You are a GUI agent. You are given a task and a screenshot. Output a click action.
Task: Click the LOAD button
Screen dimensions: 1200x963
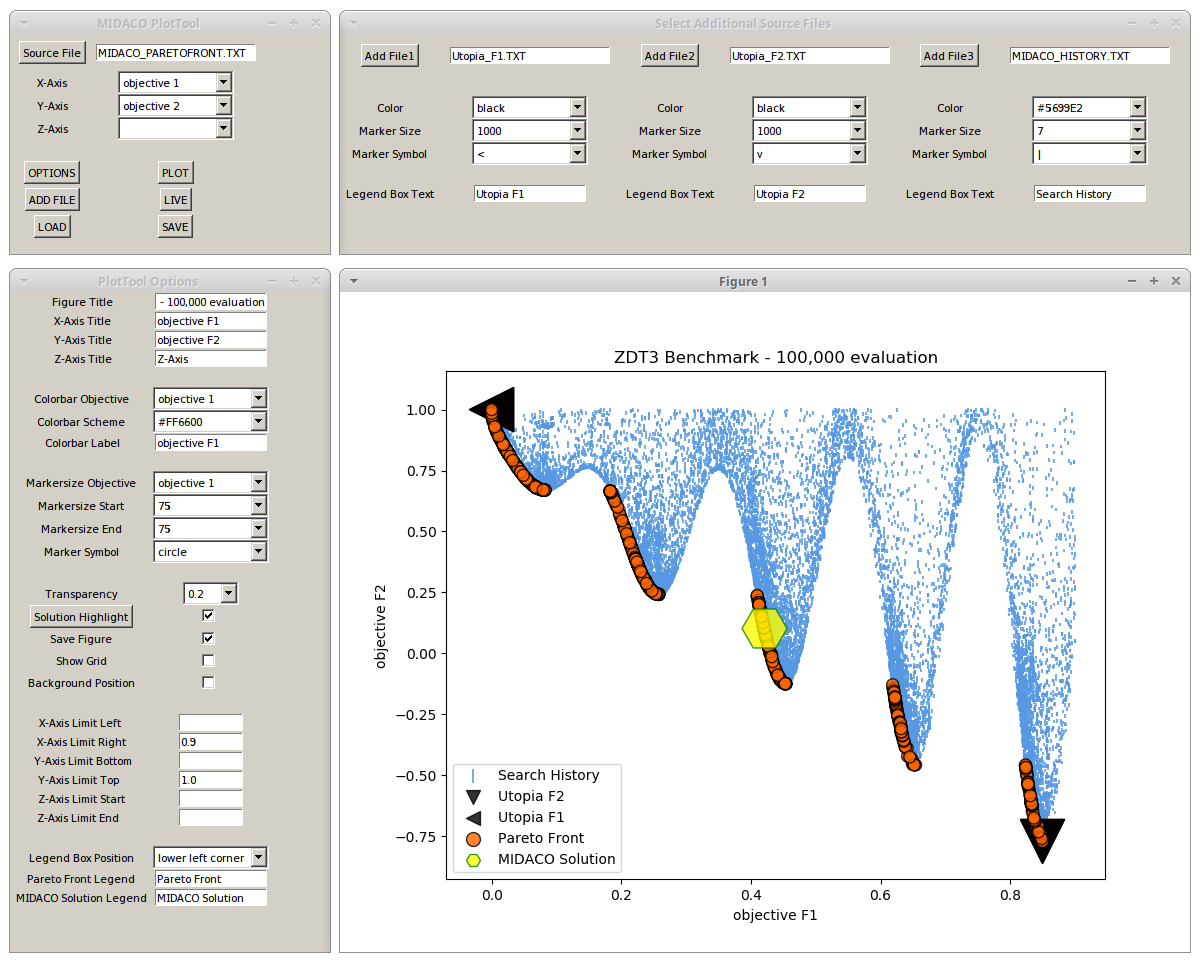pos(52,227)
